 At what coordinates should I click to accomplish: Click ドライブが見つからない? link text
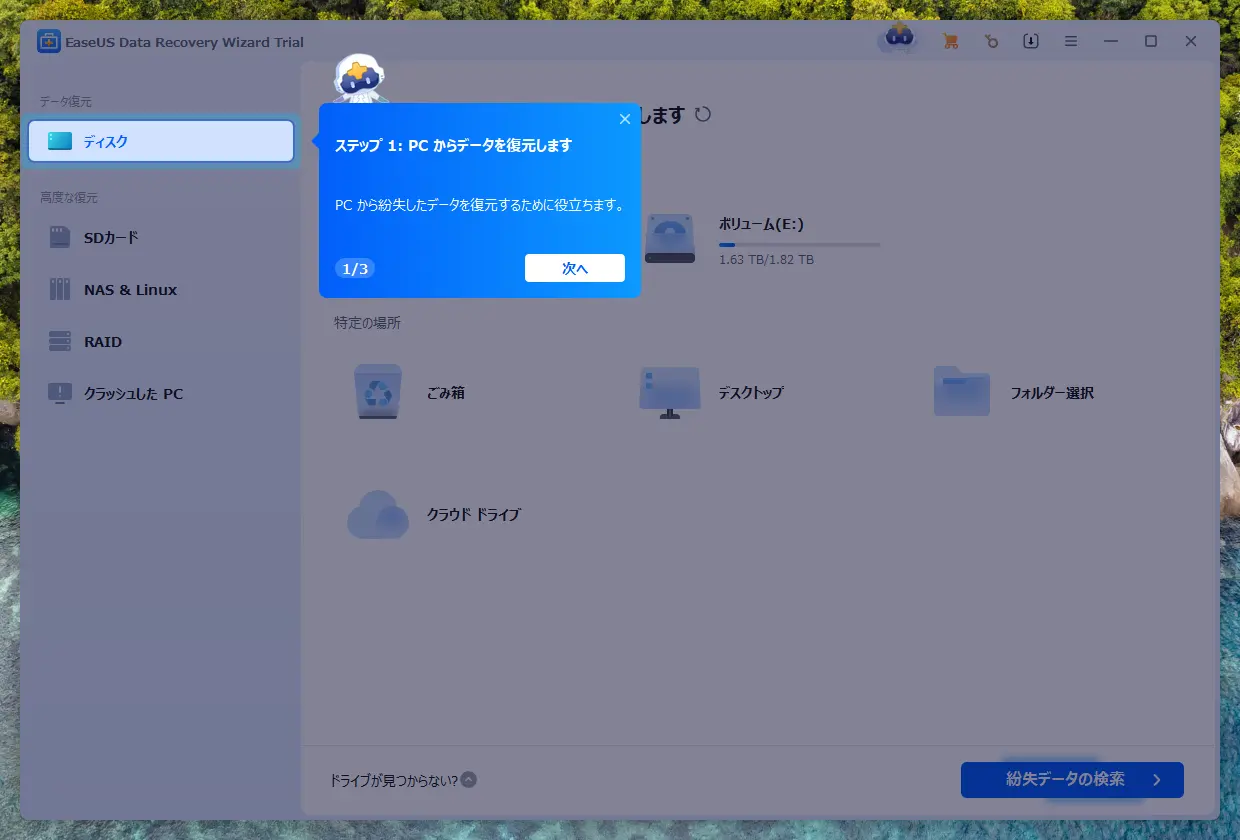[394, 780]
